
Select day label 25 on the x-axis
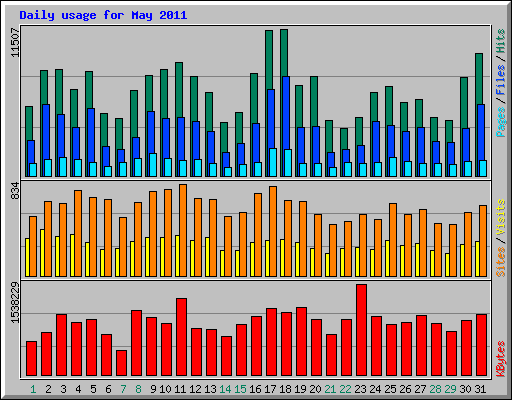(x=390, y=389)
